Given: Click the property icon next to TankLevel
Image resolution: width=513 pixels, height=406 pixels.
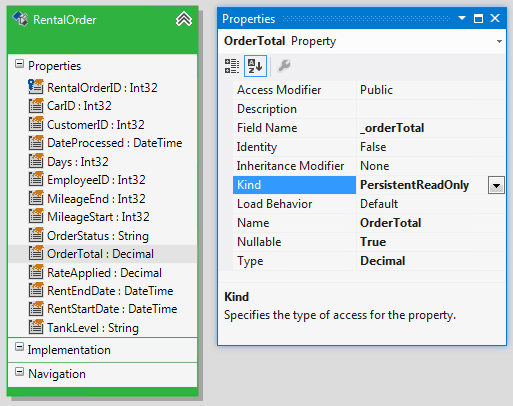Looking at the screenshot, I should [x=36, y=327].
